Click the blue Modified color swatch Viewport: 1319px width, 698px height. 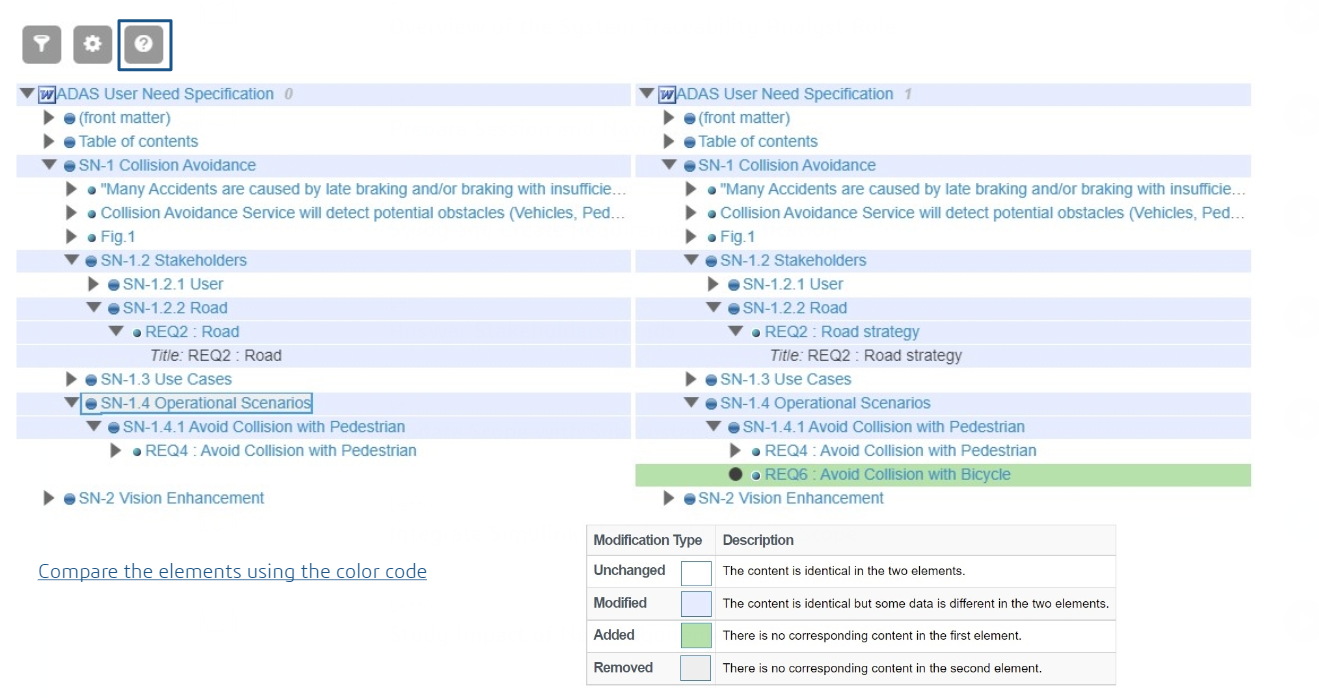(x=696, y=603)
